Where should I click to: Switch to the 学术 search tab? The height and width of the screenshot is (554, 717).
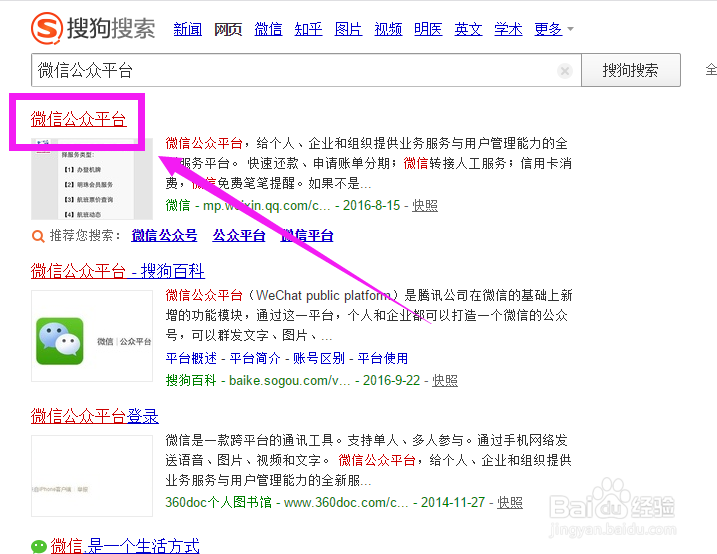click(508, 29)
